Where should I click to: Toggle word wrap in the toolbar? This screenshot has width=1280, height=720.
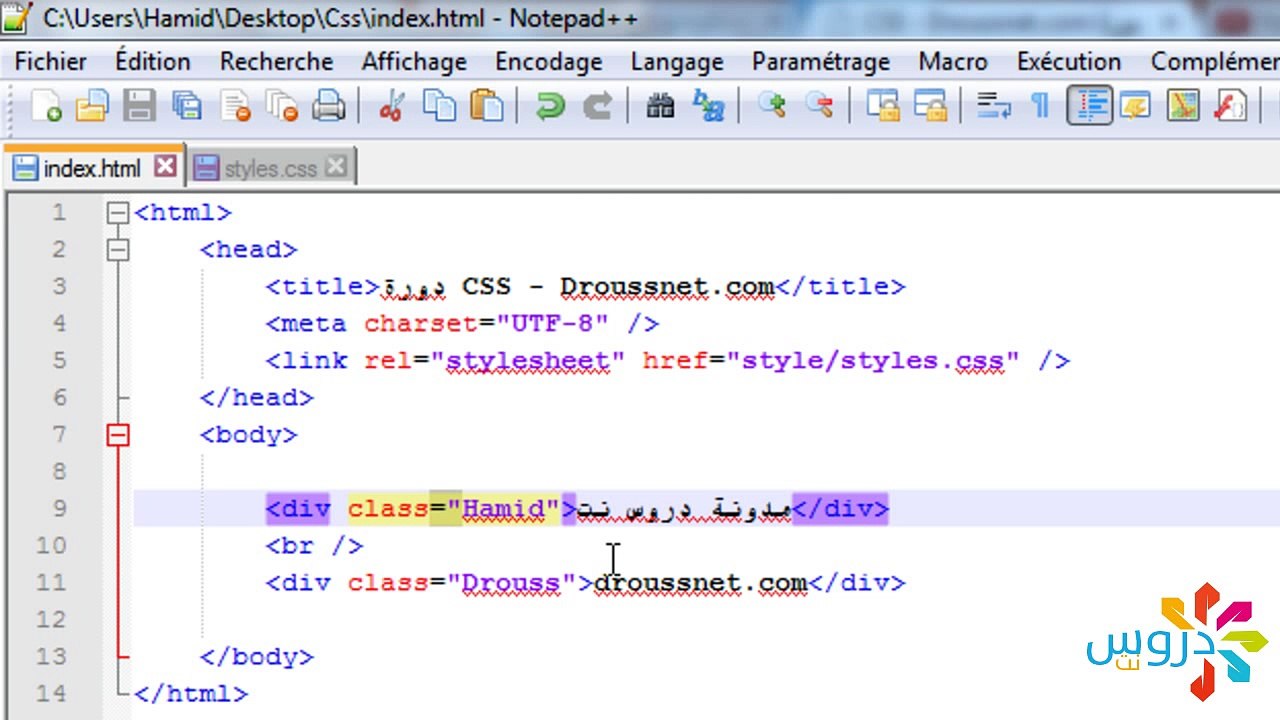pos(993,105)
